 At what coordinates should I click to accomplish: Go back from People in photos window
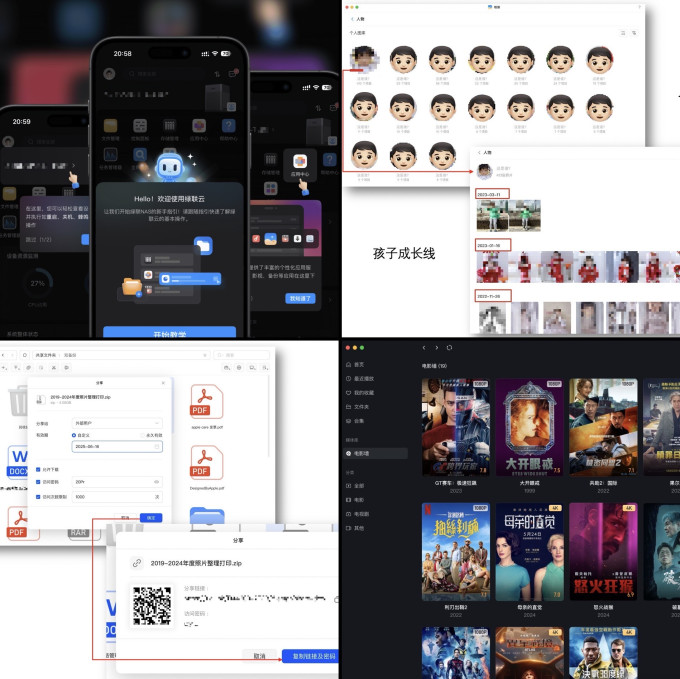[352, 19]
